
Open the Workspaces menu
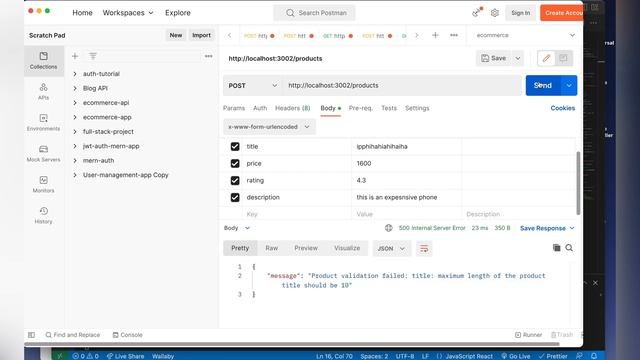tap(128, 13)
